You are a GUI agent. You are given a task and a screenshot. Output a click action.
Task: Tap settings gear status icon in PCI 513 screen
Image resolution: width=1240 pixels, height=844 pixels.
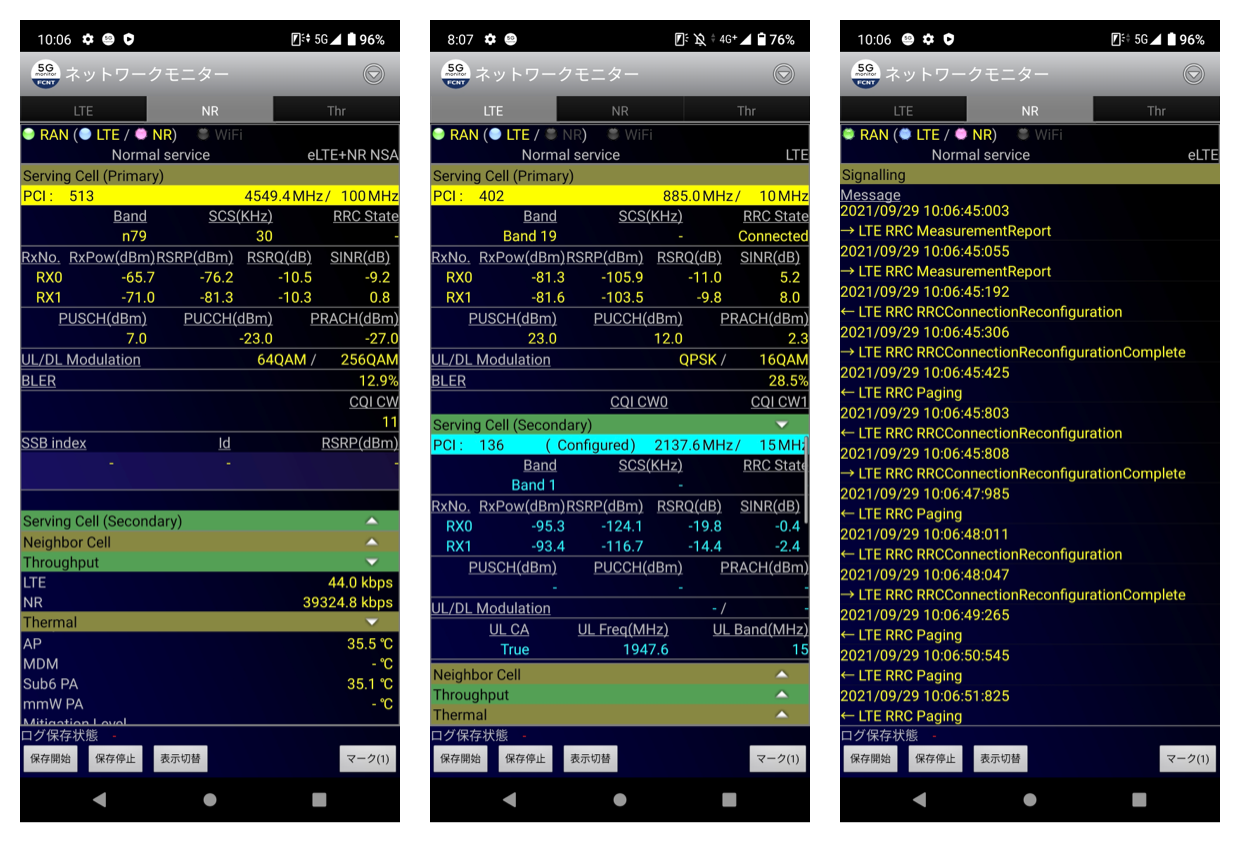[x=88, y=39]
